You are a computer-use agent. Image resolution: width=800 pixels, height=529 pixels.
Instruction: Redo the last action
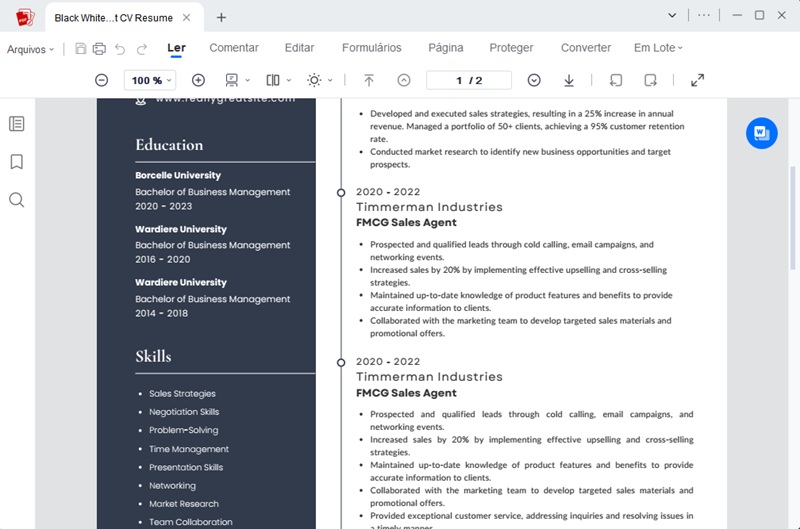click(x=142, y=49)
